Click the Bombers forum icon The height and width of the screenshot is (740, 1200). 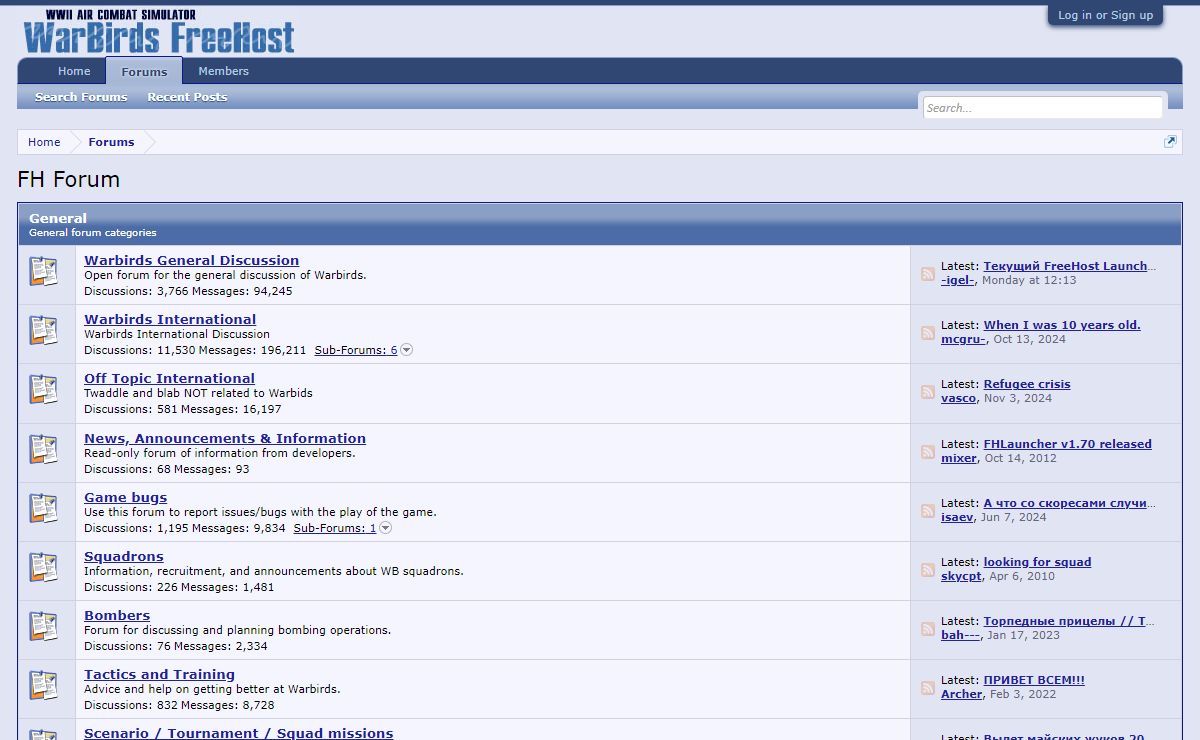43,627
